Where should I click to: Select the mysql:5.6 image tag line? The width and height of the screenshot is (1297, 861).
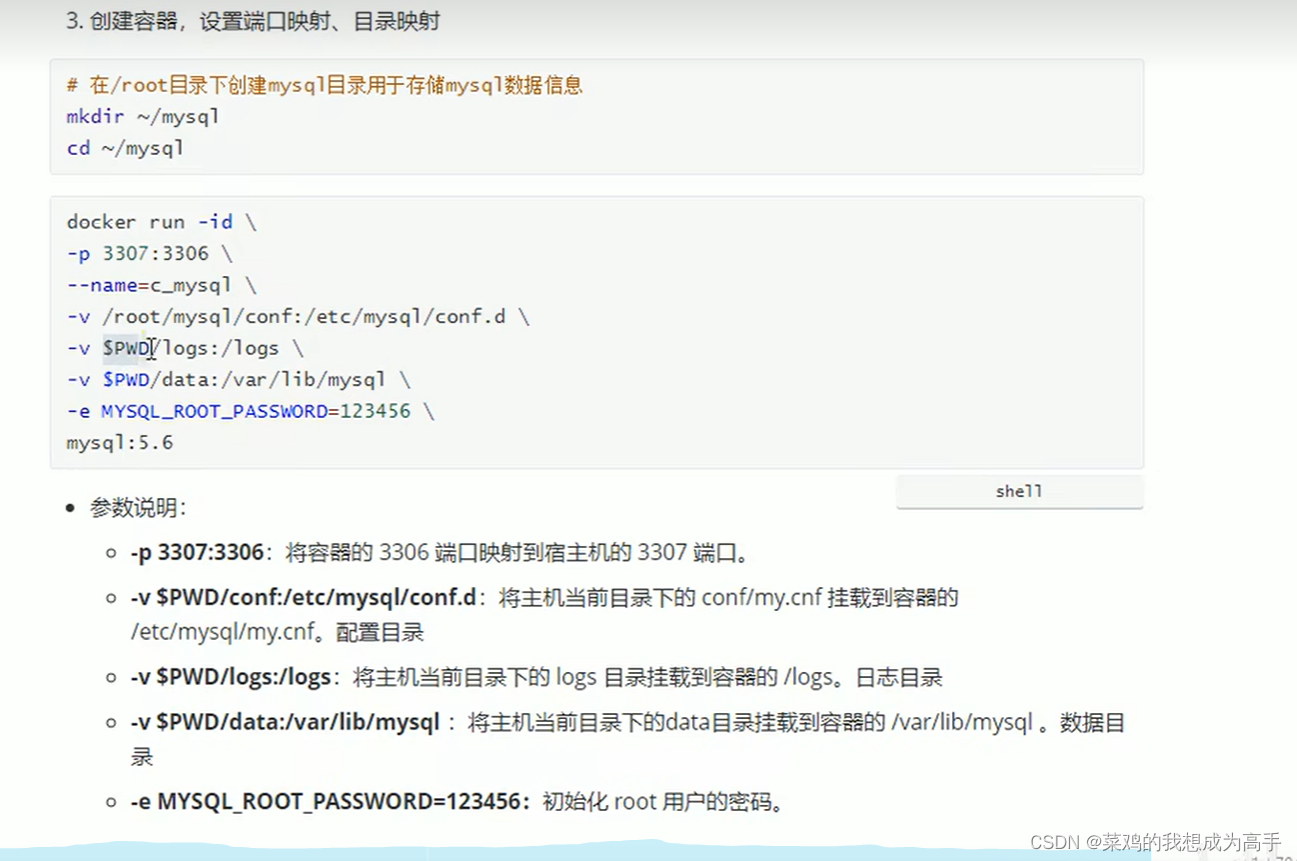point(120,442)
